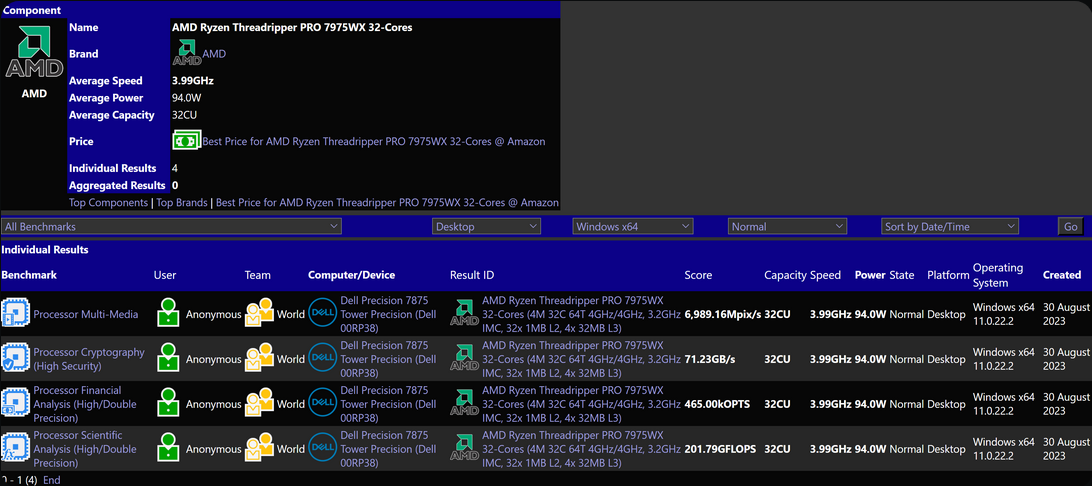Open Processor Scientific Analysis benchmark link
The width and height of the screenshot is (1092, 486).
[x=85, y=448]
